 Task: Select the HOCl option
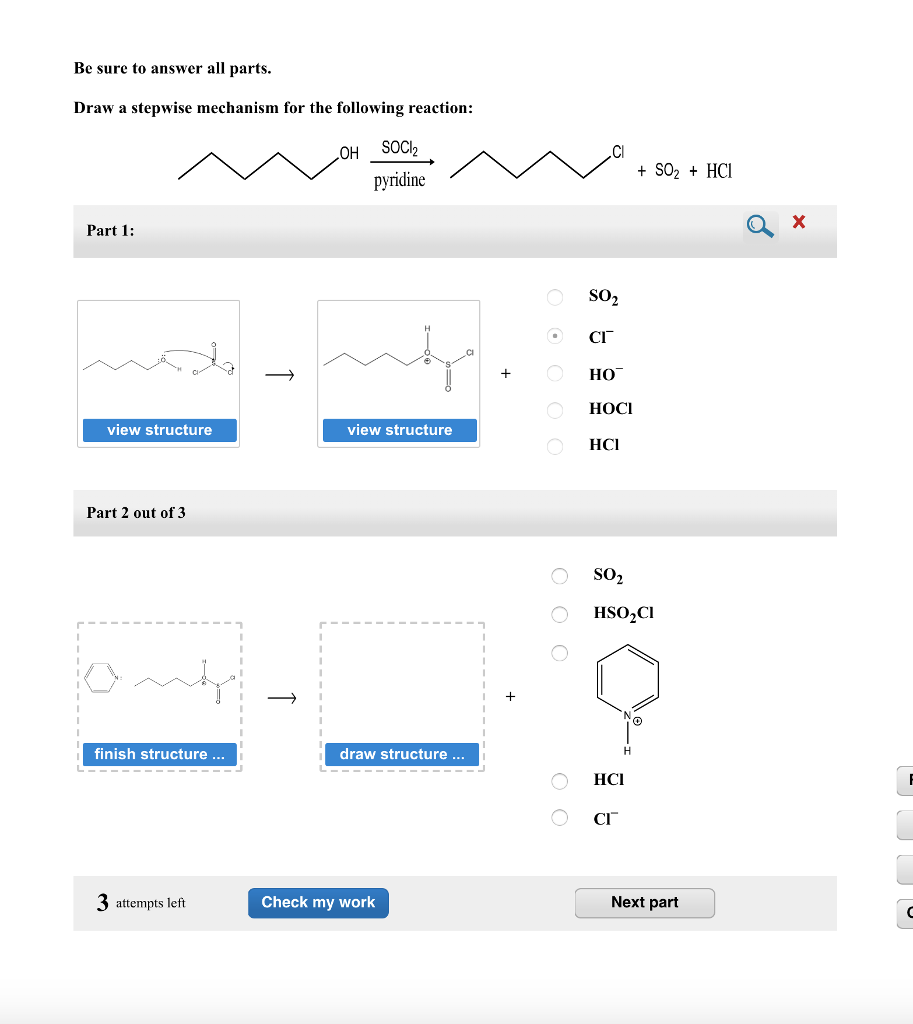[x=555, y=410]
